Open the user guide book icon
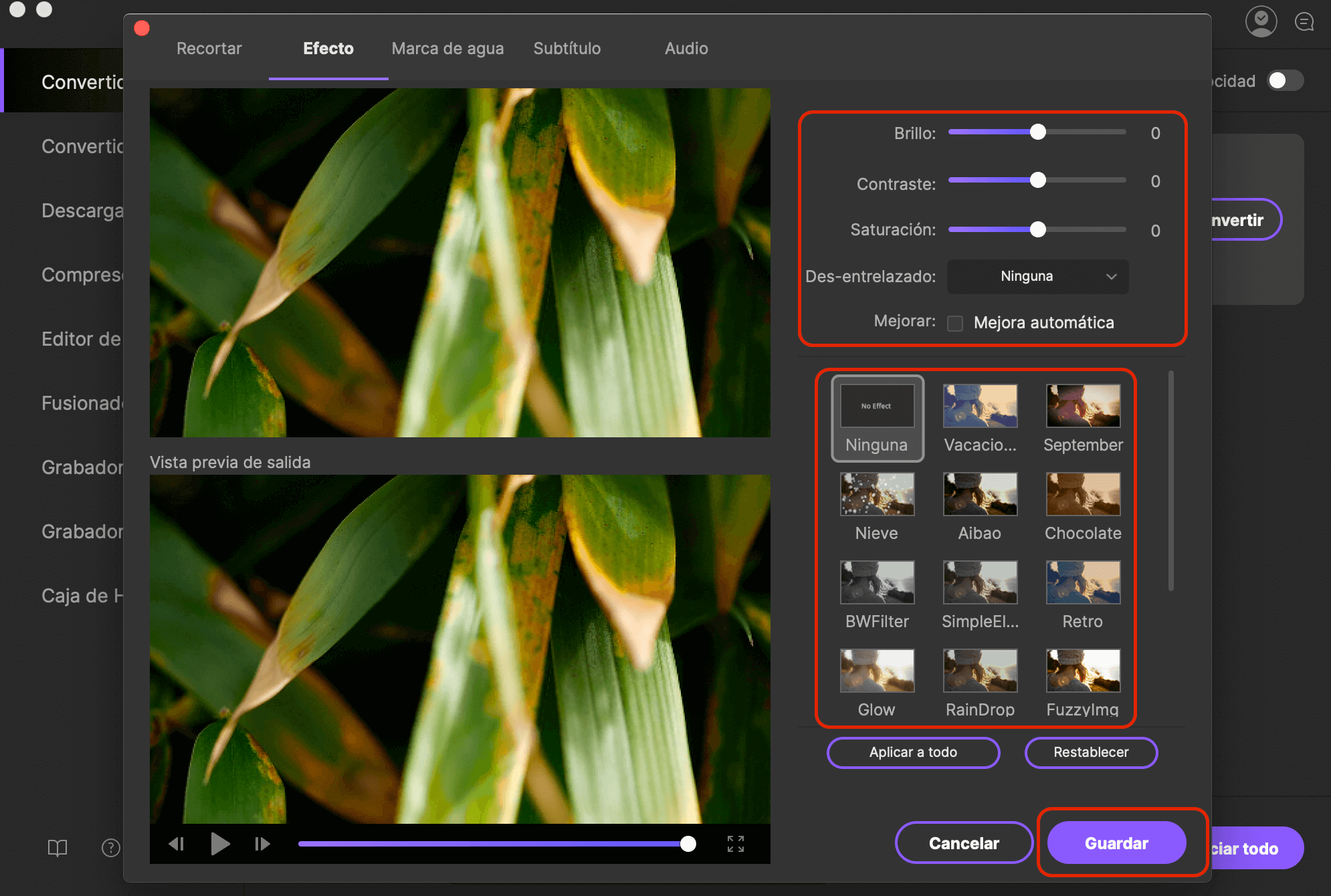 point(58,848)
